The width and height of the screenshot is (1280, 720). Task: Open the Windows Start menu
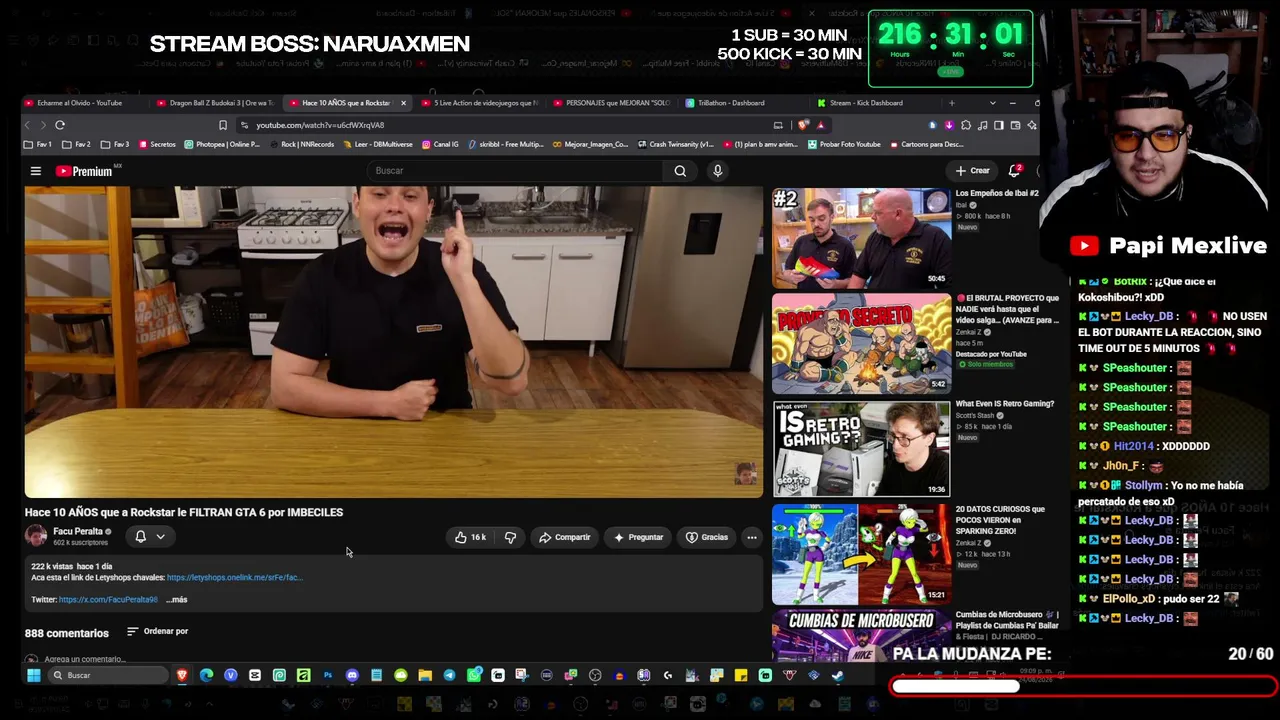pos(33,675)
